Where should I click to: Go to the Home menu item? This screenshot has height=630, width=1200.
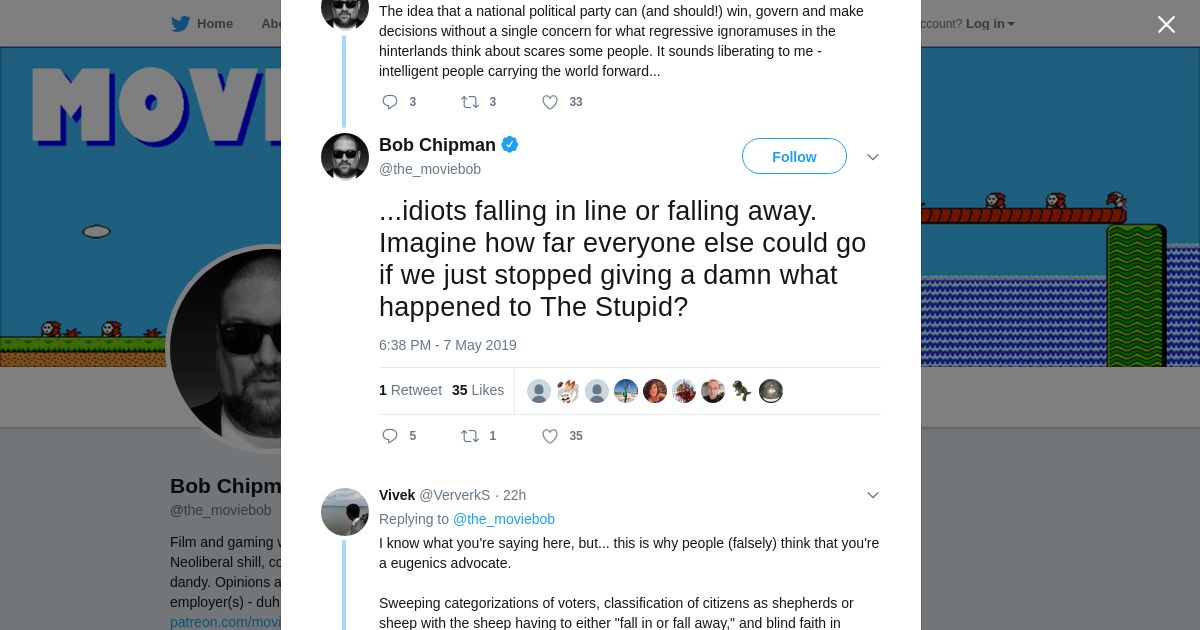click(214, 24)
